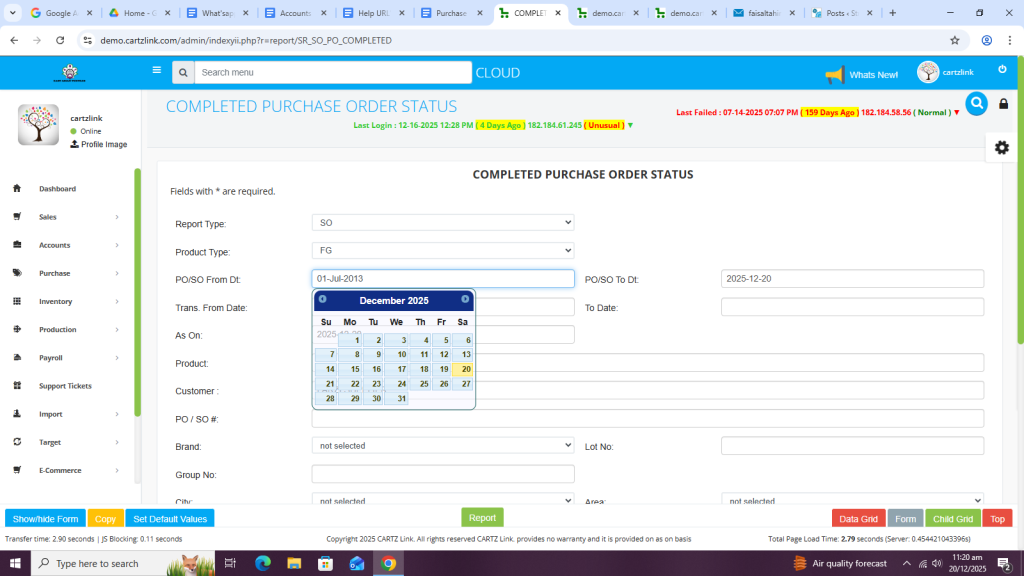Select December 25 in the calendar
The width and height of the screenshot is (1024, 576).
[420, 384]
